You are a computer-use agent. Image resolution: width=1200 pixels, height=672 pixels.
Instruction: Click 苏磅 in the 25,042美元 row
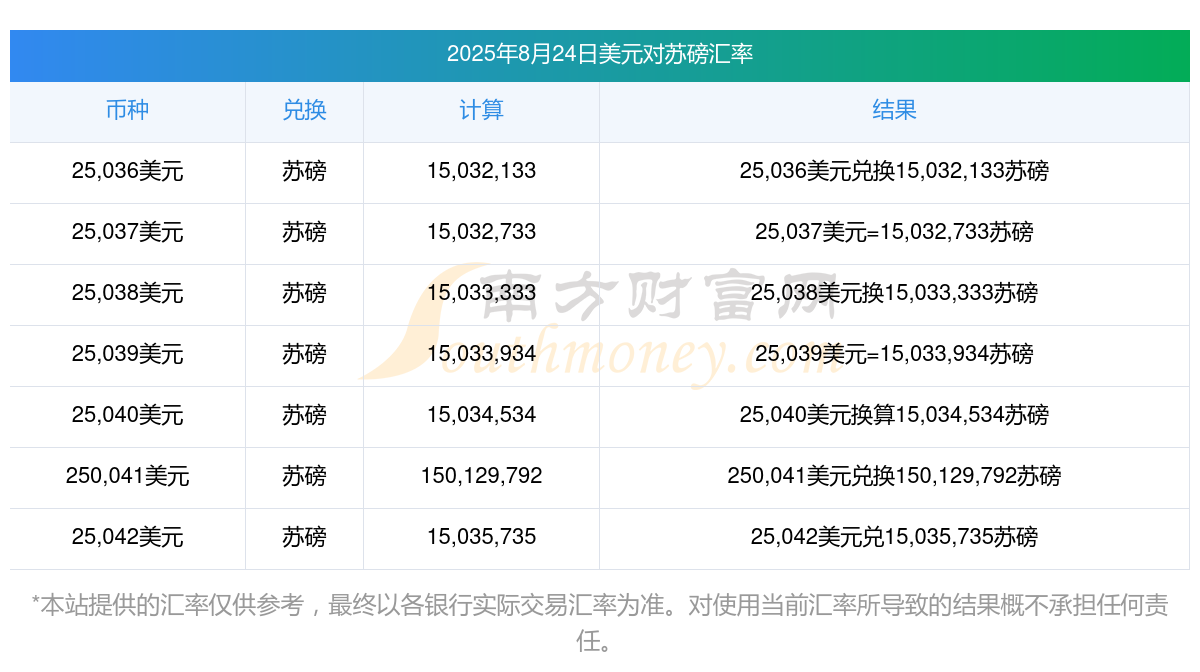[x=304, y=537]
